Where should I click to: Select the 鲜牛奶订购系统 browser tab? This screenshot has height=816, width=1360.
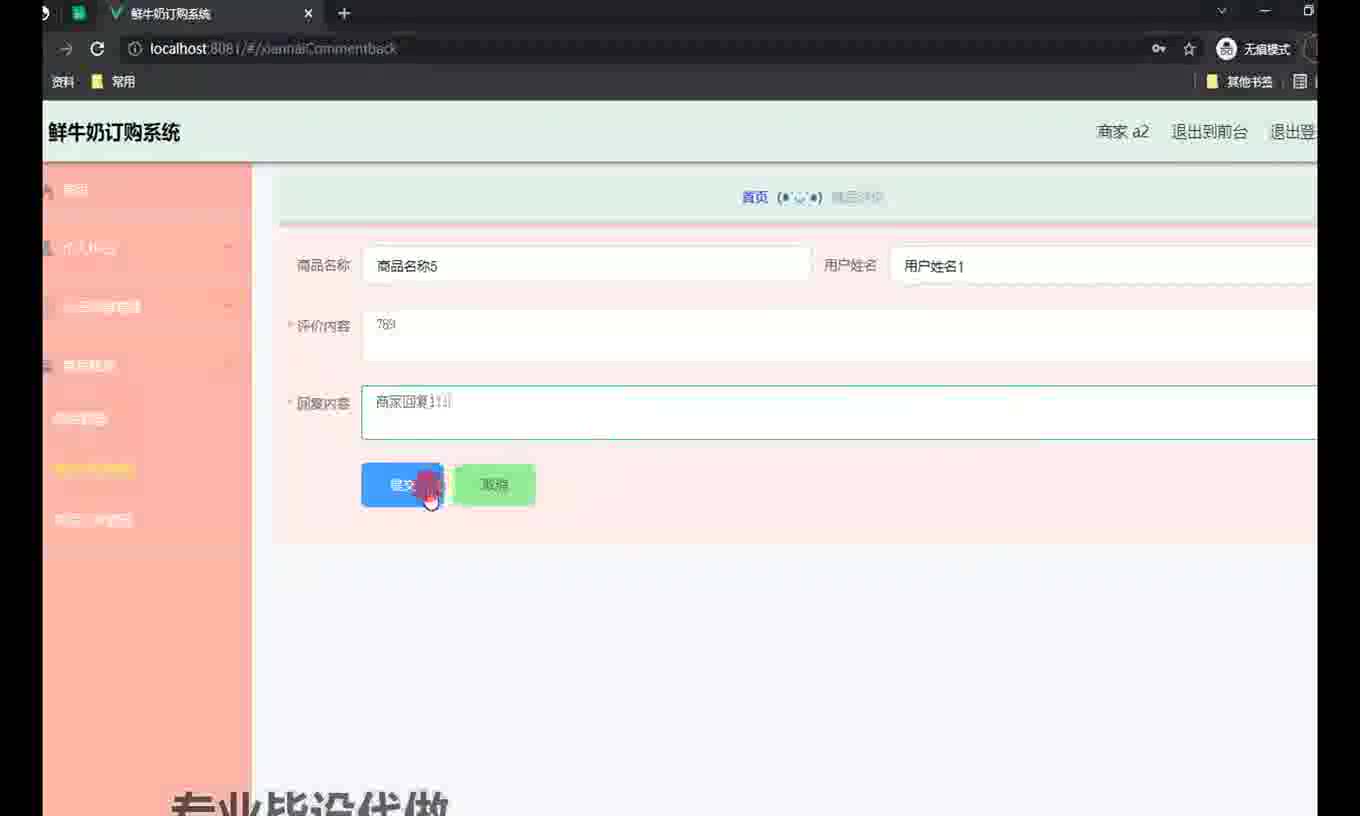click(210, 14)
